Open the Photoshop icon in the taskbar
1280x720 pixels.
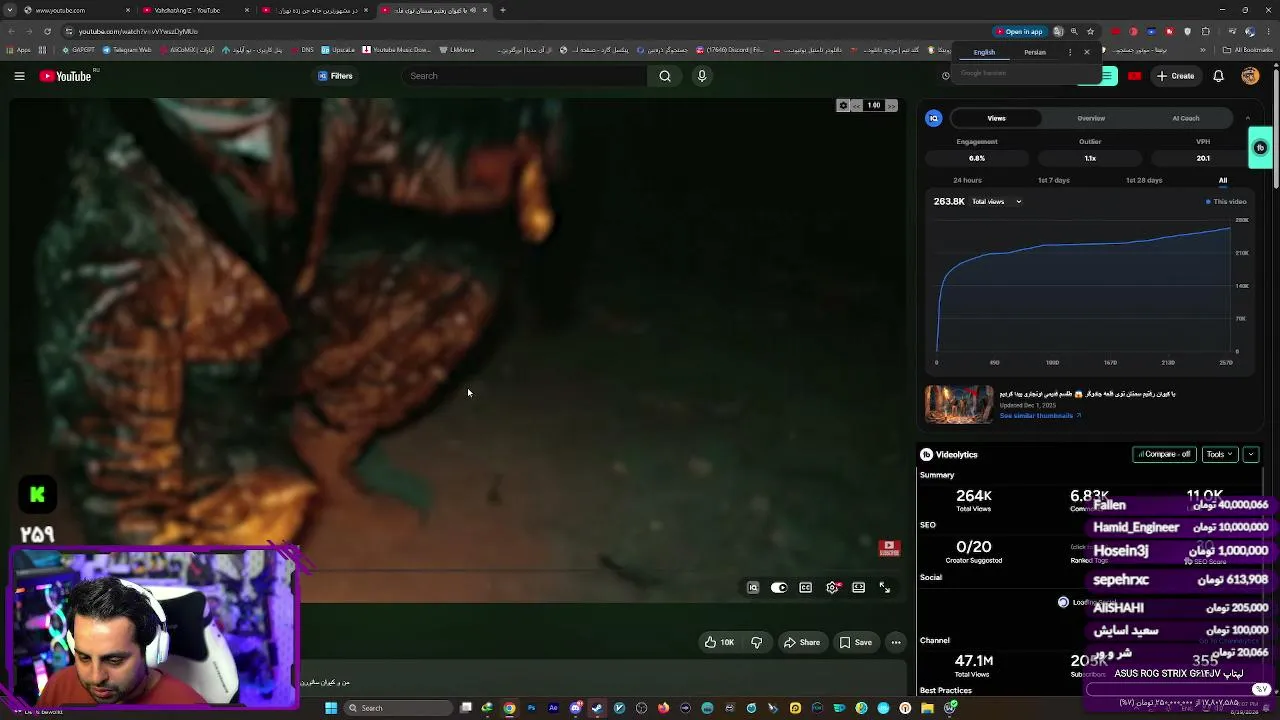point(531,708)
